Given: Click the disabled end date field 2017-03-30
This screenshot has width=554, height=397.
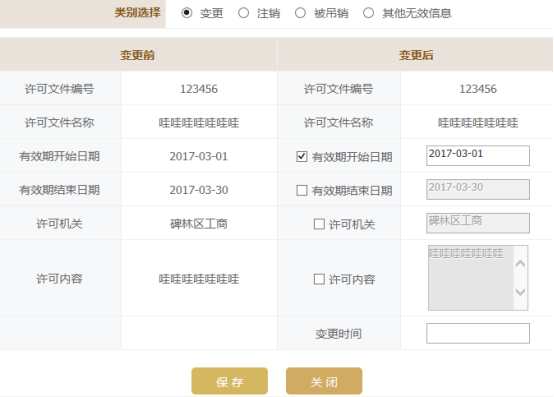Looking at the screenshot, I should (x=478, y=189).
